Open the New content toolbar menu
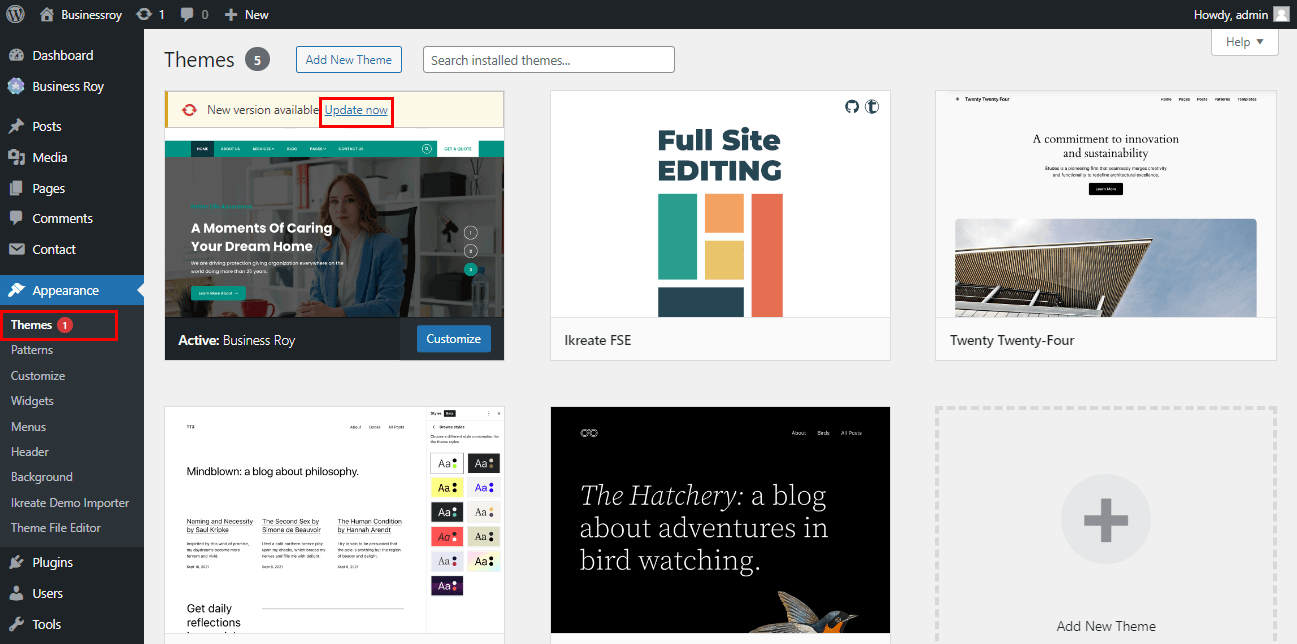The image size is (1297, 644). pos(246,15)
